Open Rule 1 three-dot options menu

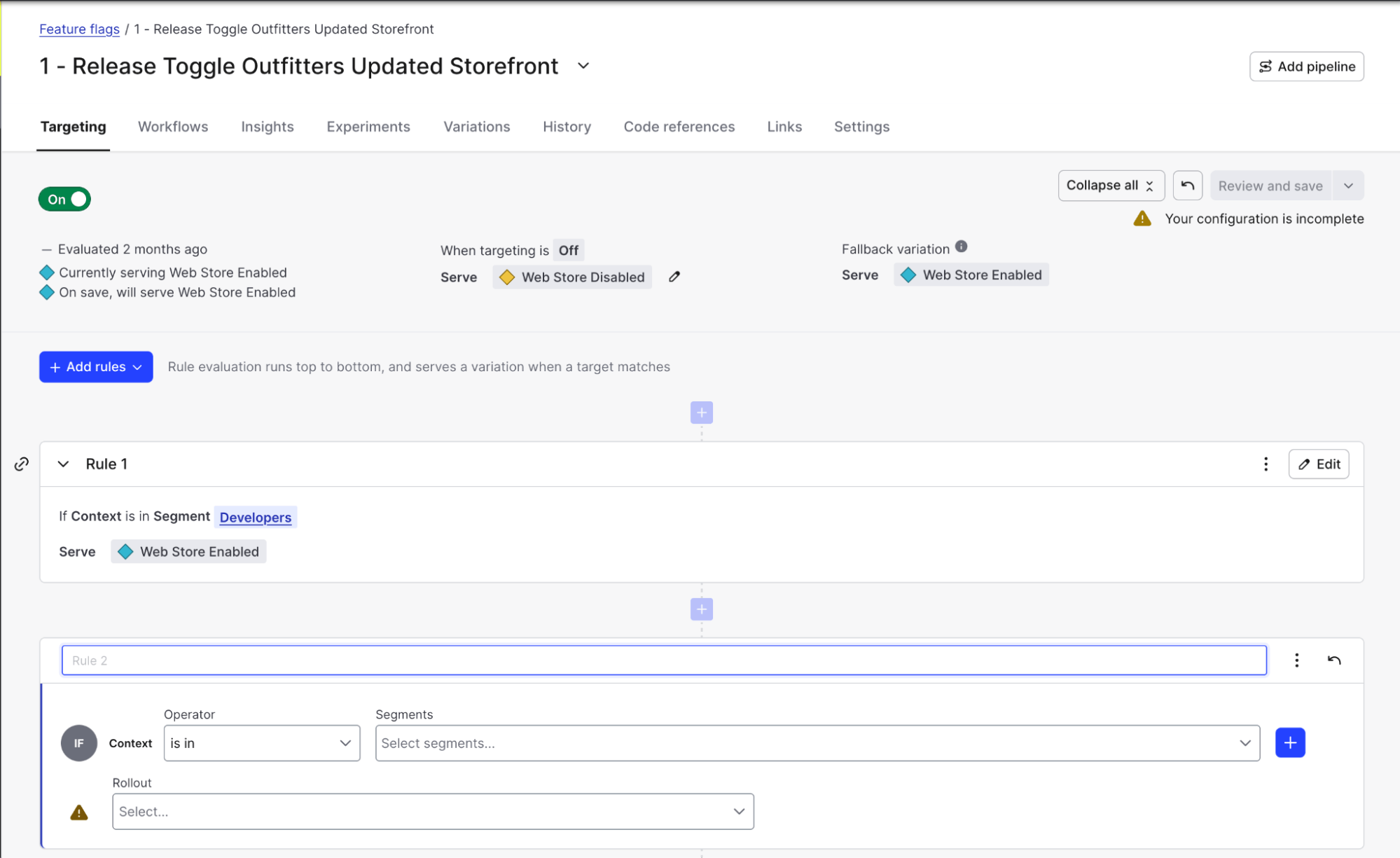point(1266,464)
